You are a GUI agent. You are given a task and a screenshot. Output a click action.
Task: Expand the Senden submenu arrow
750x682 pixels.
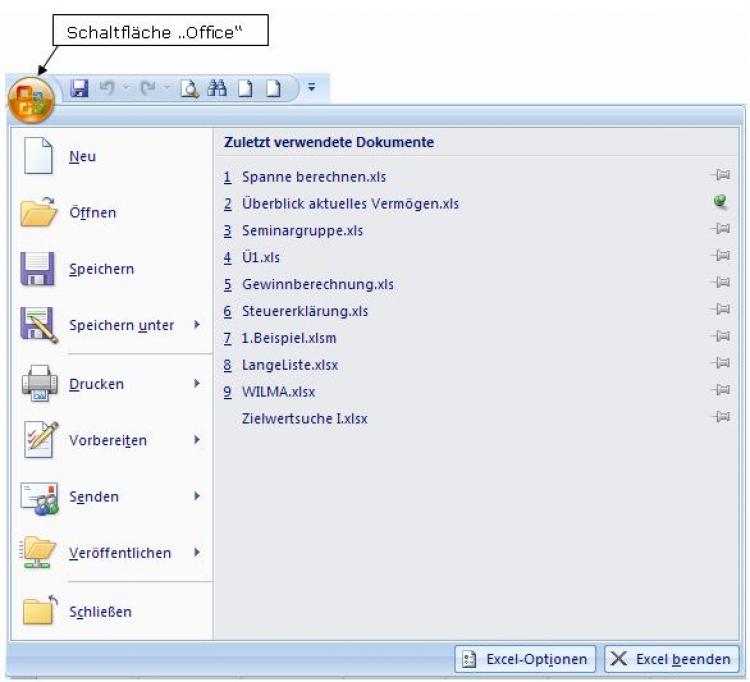[197, 496]
